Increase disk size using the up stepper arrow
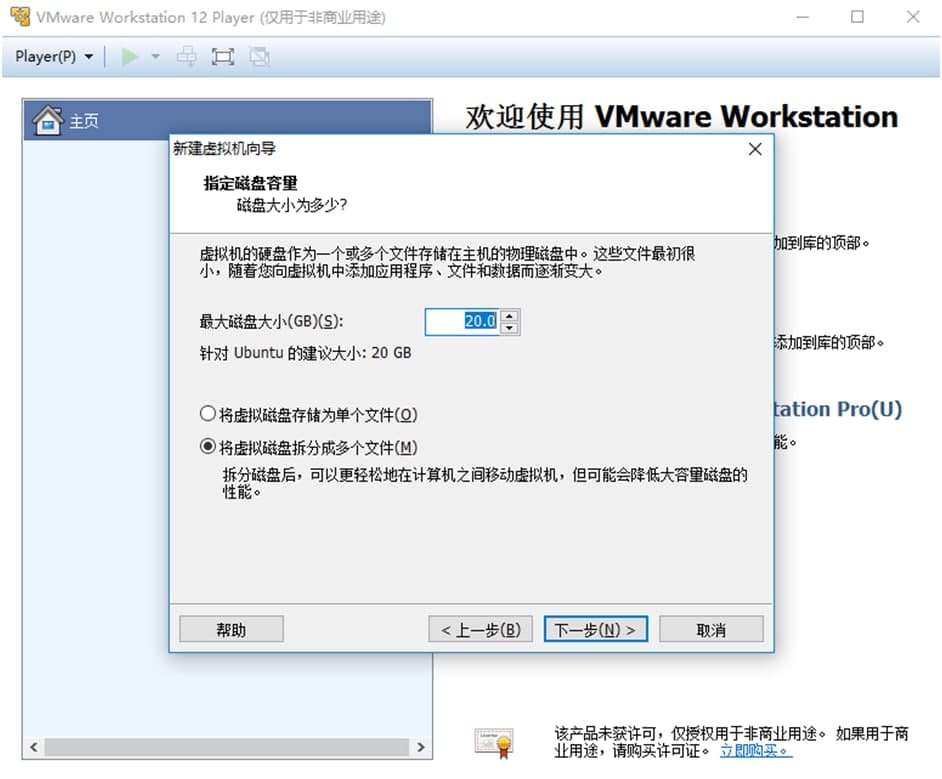Image resolution: width=942 pixels, height=779 pixels. tap(509, 315)
